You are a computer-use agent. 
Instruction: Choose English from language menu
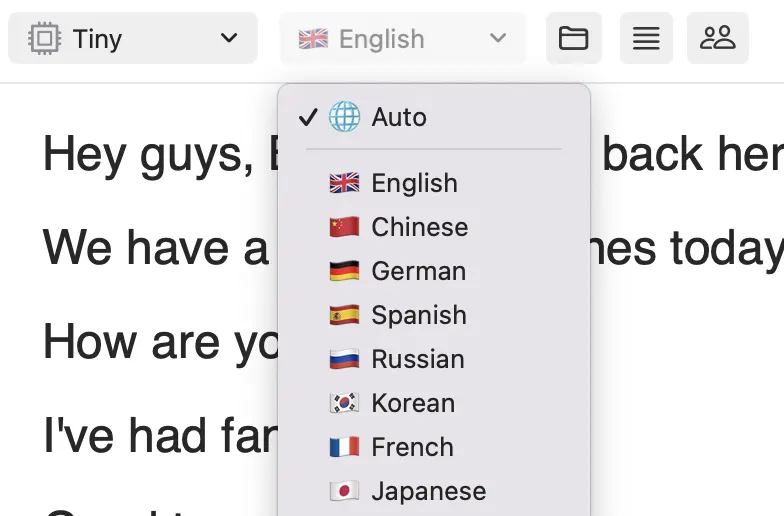[434, 183]
